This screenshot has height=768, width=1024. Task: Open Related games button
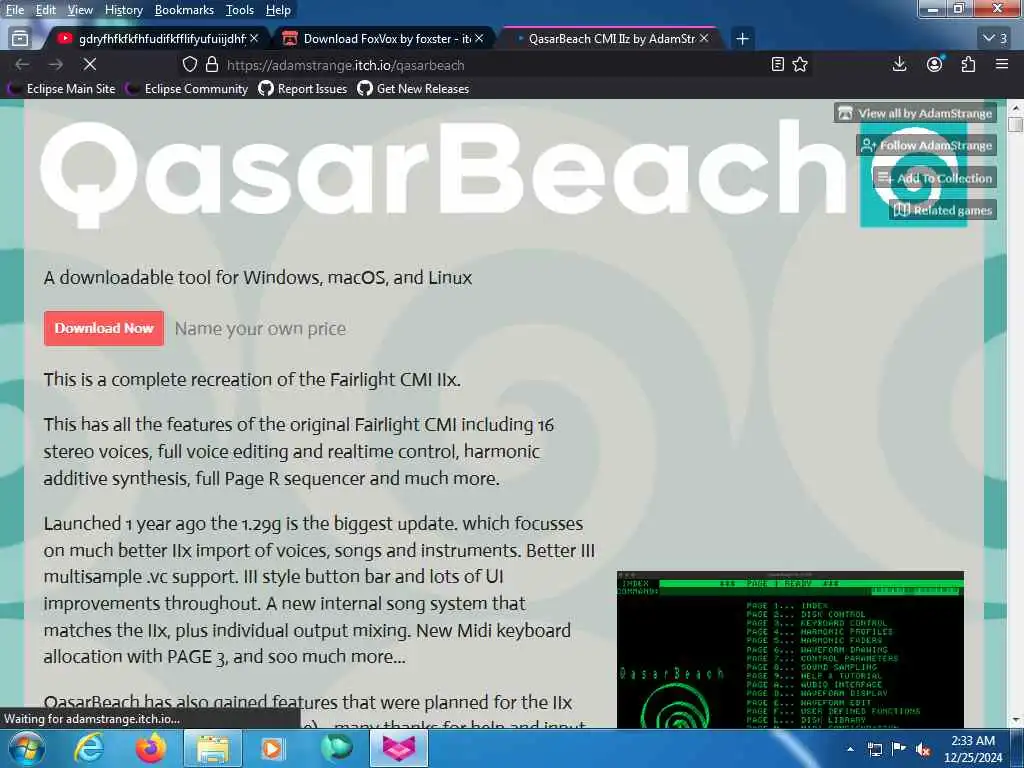[x=943, y=210]
